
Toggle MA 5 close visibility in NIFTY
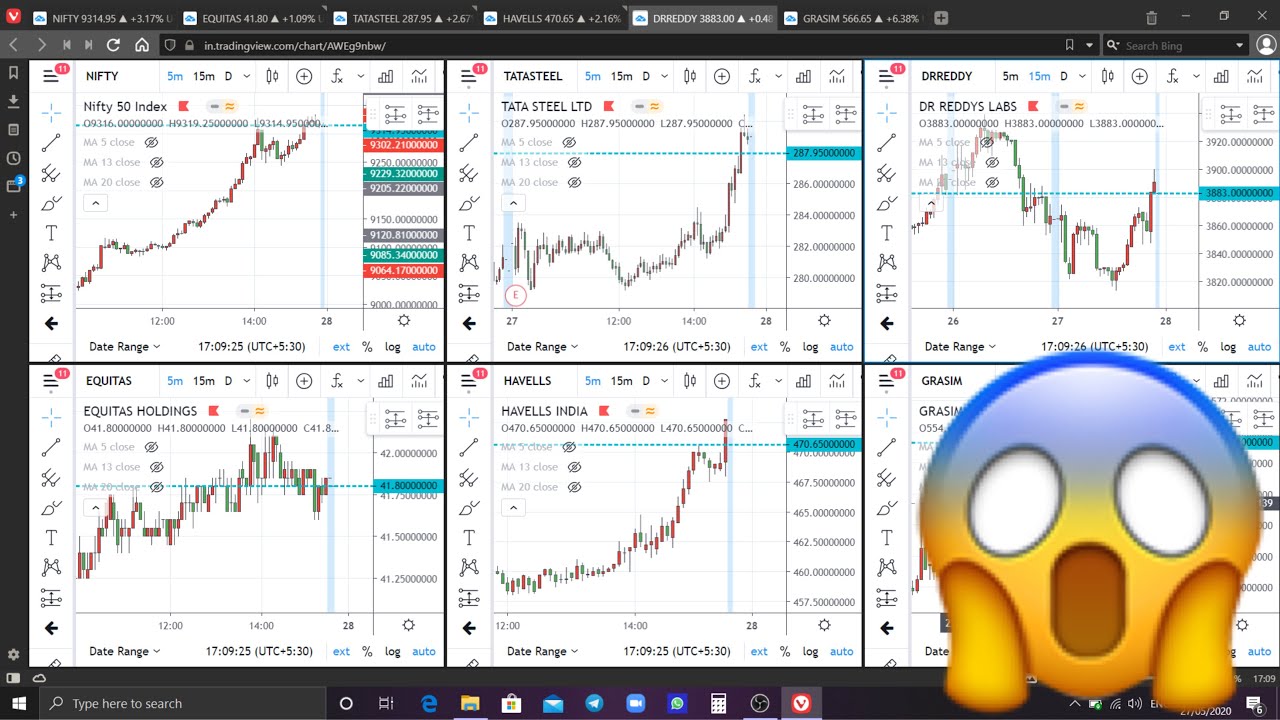[x=152, y=143]
